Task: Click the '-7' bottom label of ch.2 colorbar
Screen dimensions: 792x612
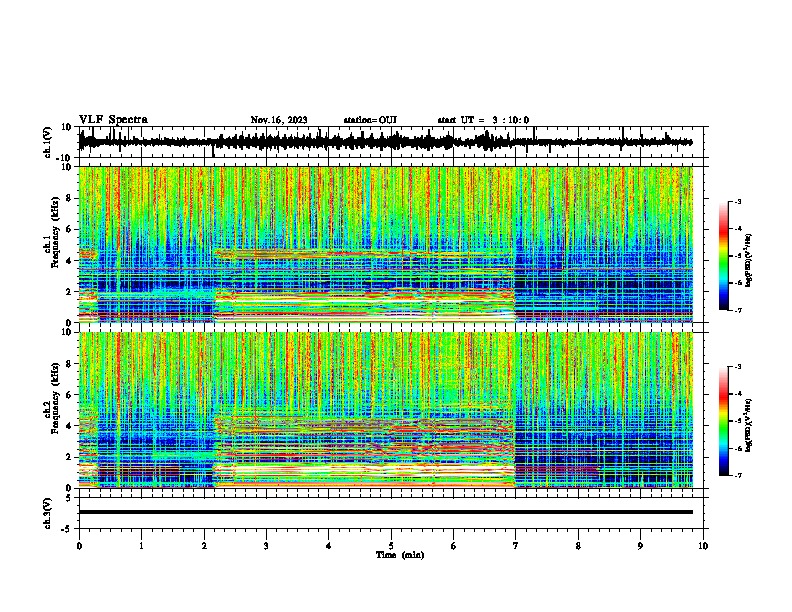Action: (737, 475)
